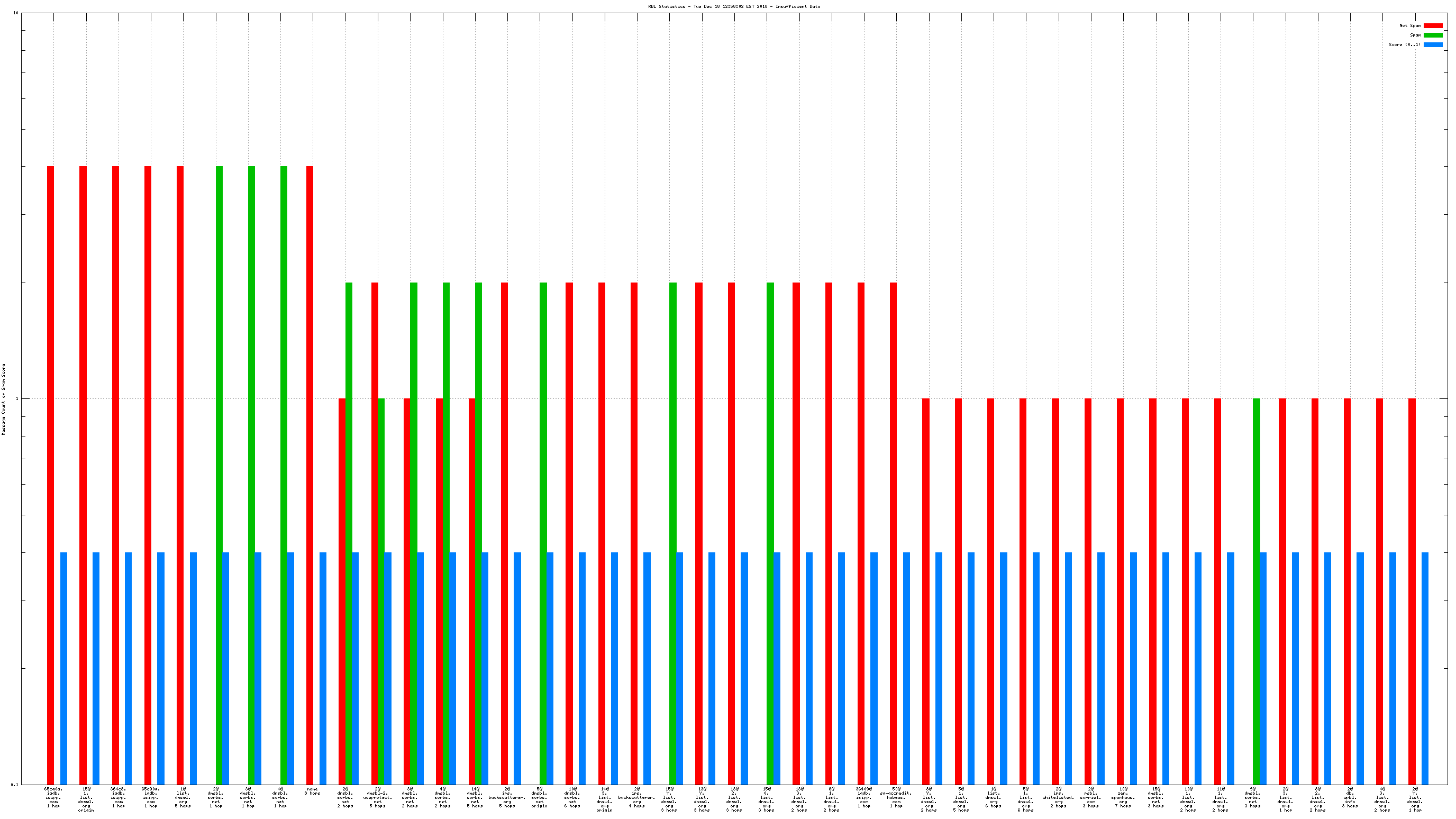Screen dimensions: 1456x819
Task: Click the 364c8.iadb.isipp.com x-axis label
Action: [x=118, y=797]
